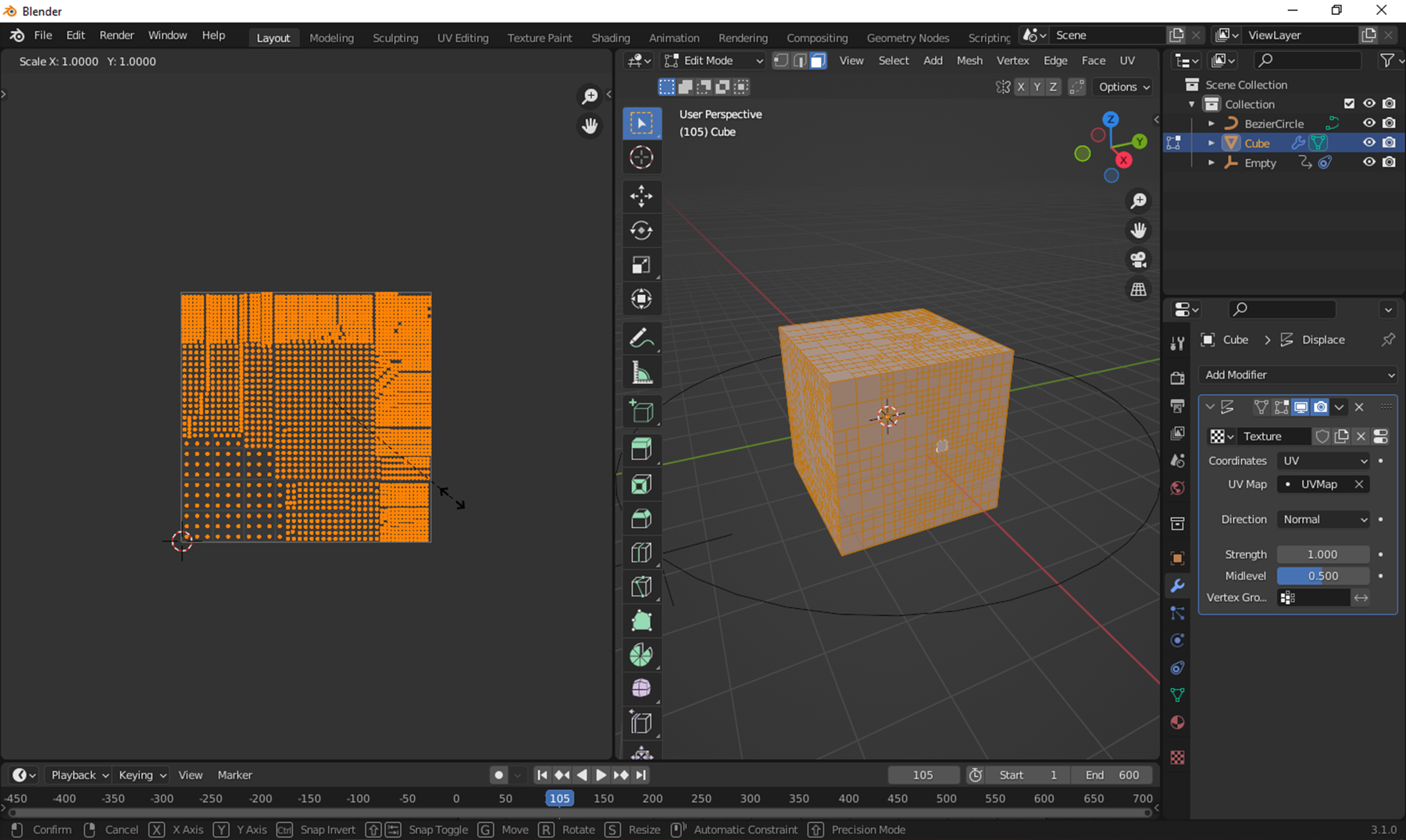Jump to the last frame
Image resolution: width=1406 pixels, height=840 pixels.
(x=641, y=775)
